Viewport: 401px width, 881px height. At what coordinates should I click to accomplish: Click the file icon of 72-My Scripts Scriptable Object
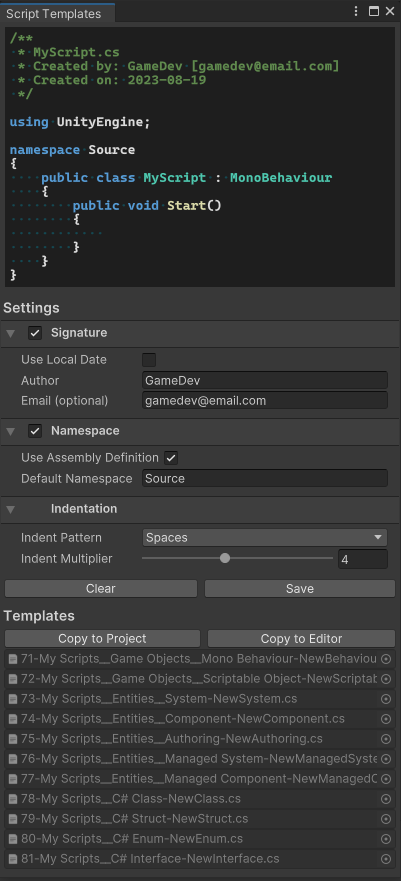[13, 679]
